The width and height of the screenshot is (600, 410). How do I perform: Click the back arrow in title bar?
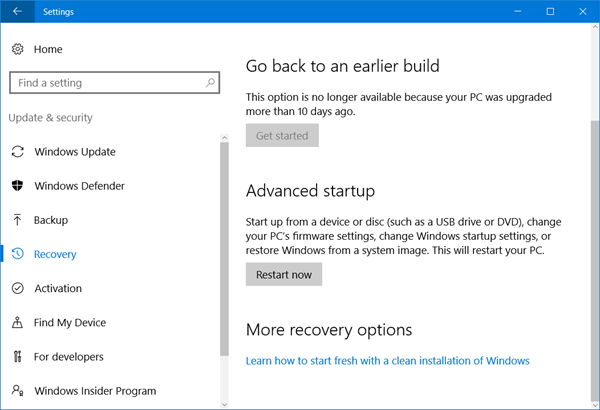point(17,12)
